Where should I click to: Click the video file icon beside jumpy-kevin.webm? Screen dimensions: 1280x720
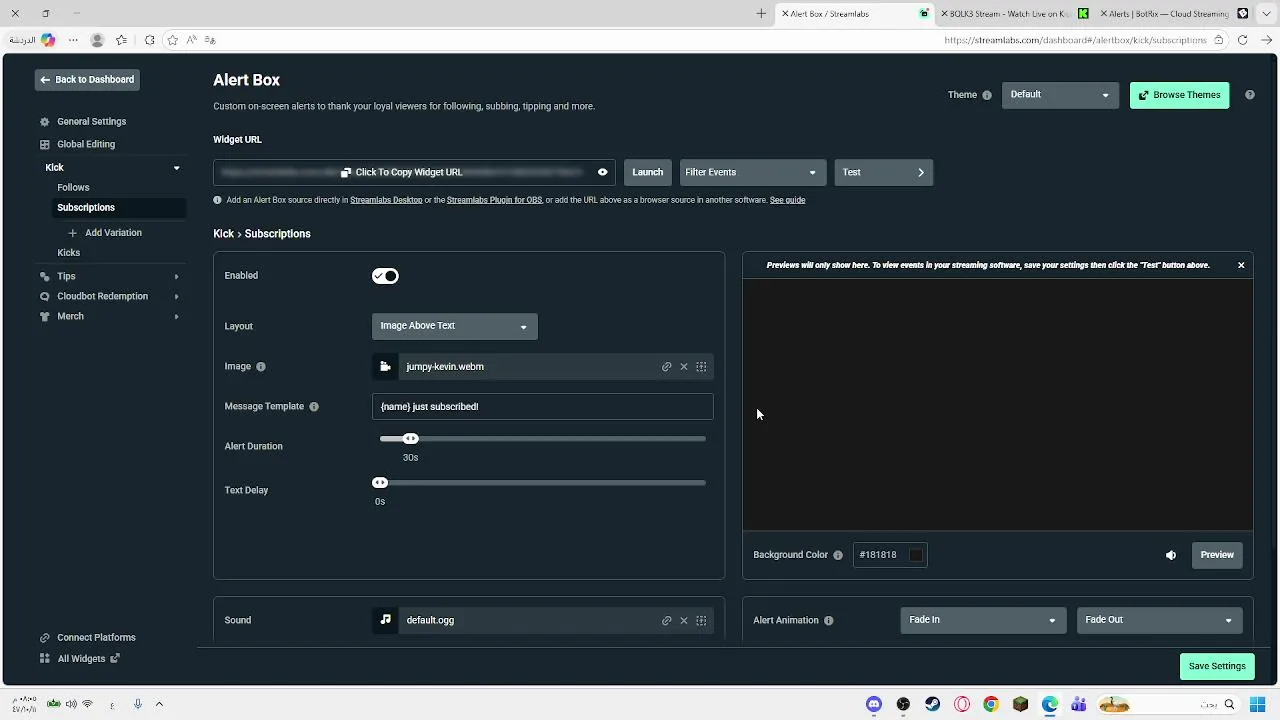(x=385, y=367)
